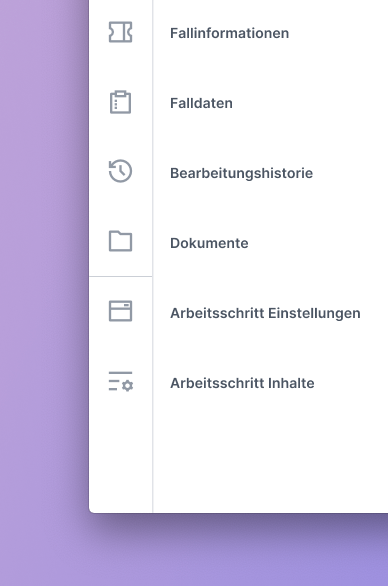Viewport: 392px width, 586px height.
Task: Click the word Inhalte in the last entry
Action: point(291,383)
